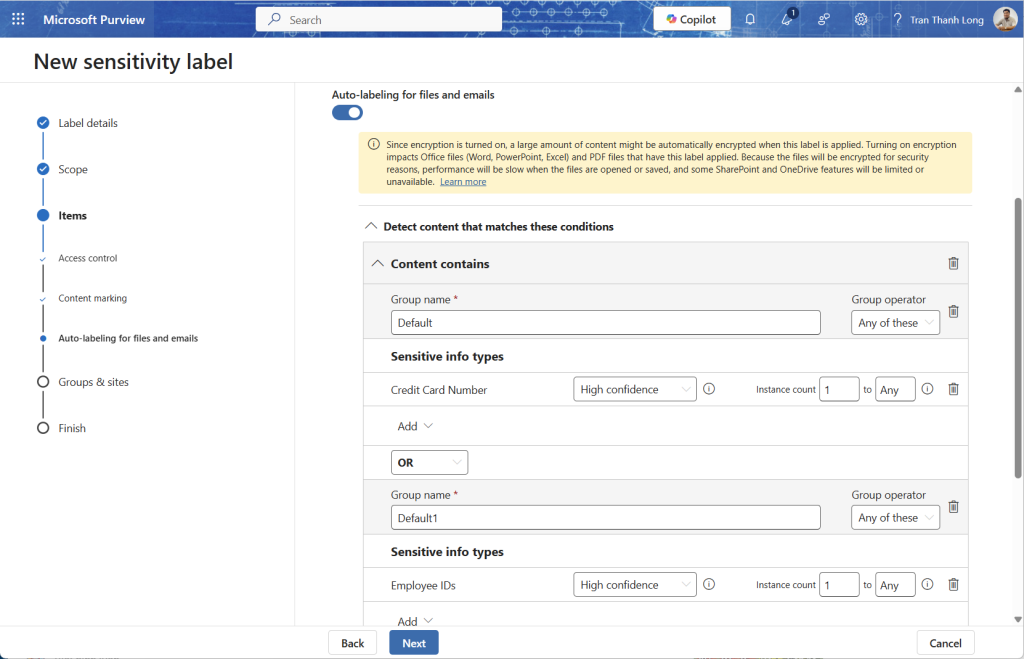1024x659 pixels.
Task: Click the Next button
Action: 413,643
